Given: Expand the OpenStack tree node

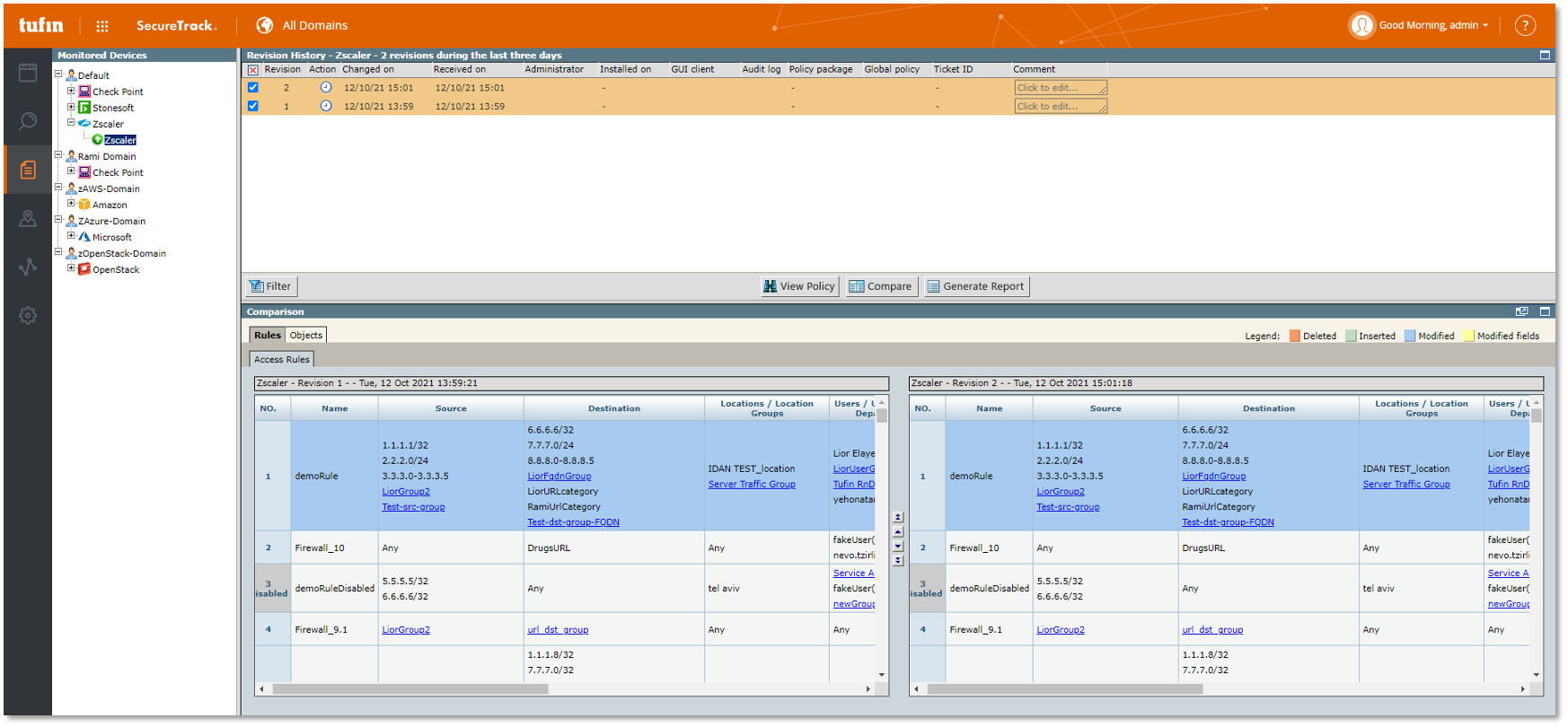Looking at the screenshot, I should click(x=71, y=268).
